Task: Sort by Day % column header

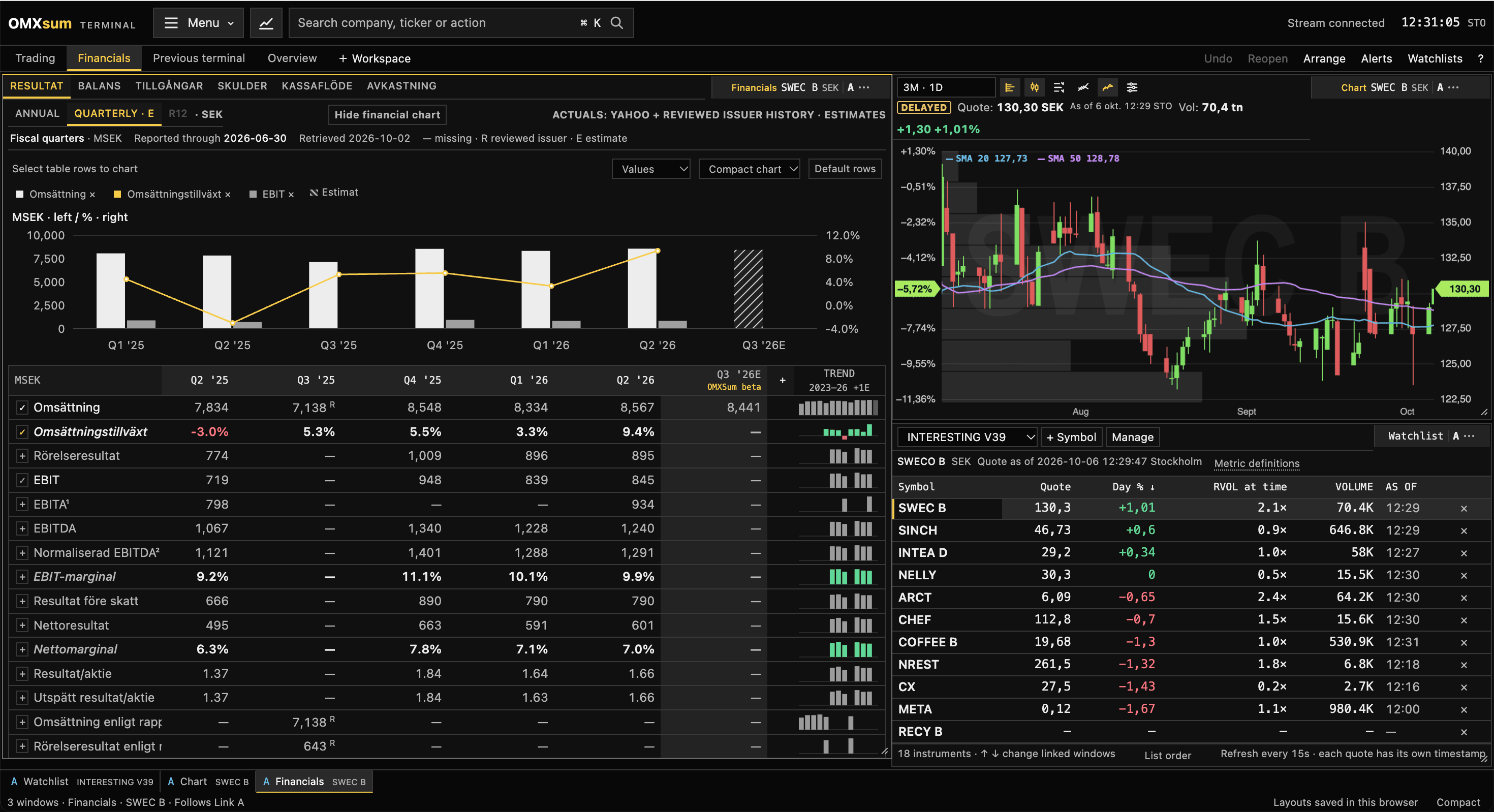Action: [x=1133, y=487]
